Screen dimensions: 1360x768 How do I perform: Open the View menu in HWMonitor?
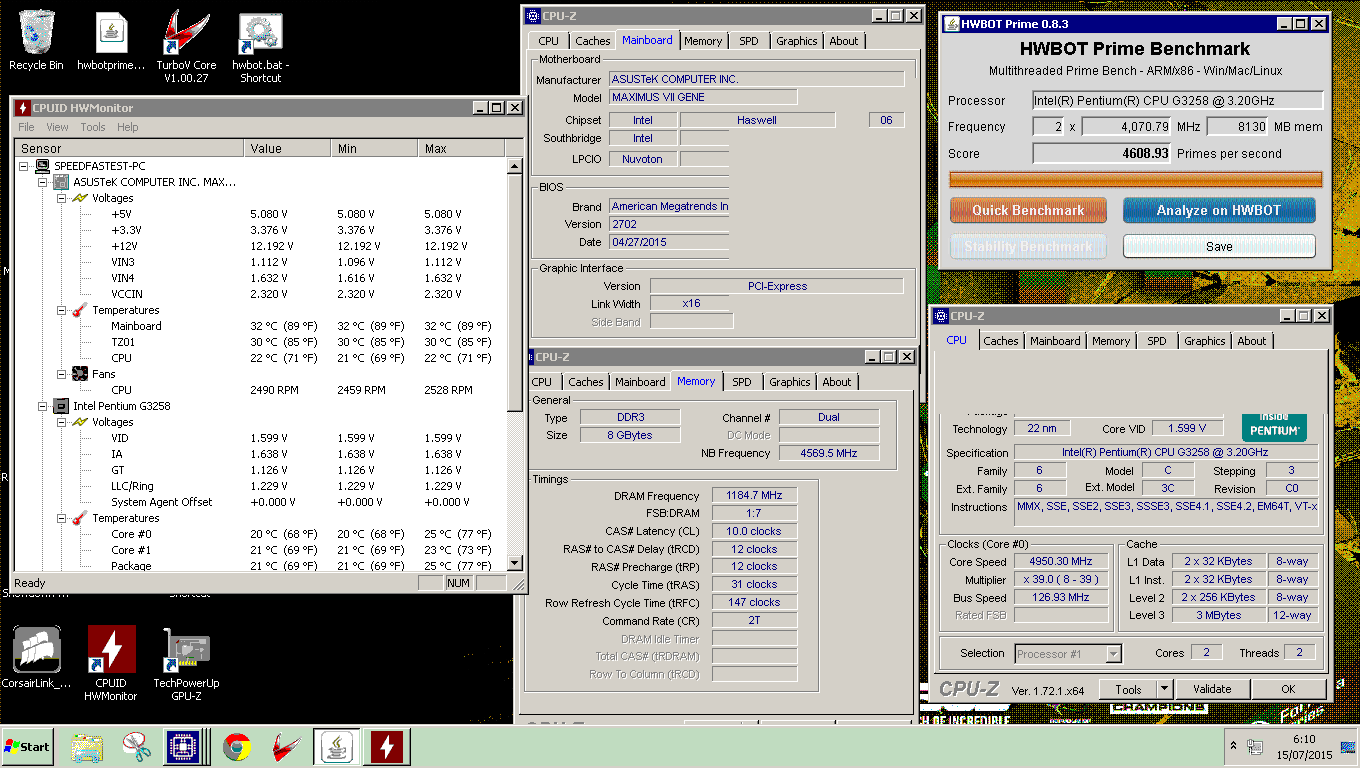57,127
